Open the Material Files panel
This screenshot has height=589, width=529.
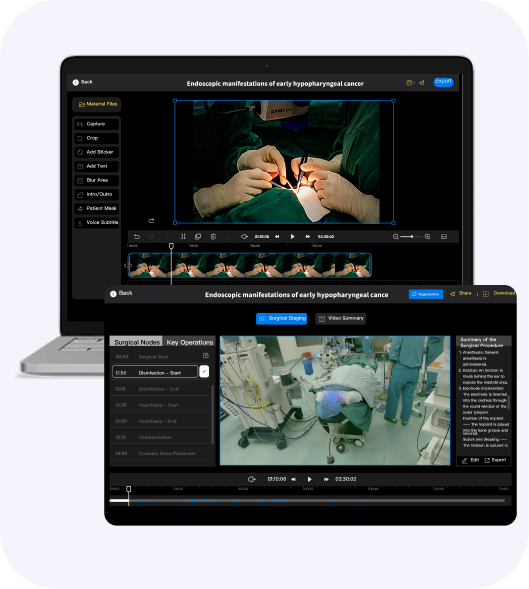coord(97,104)
